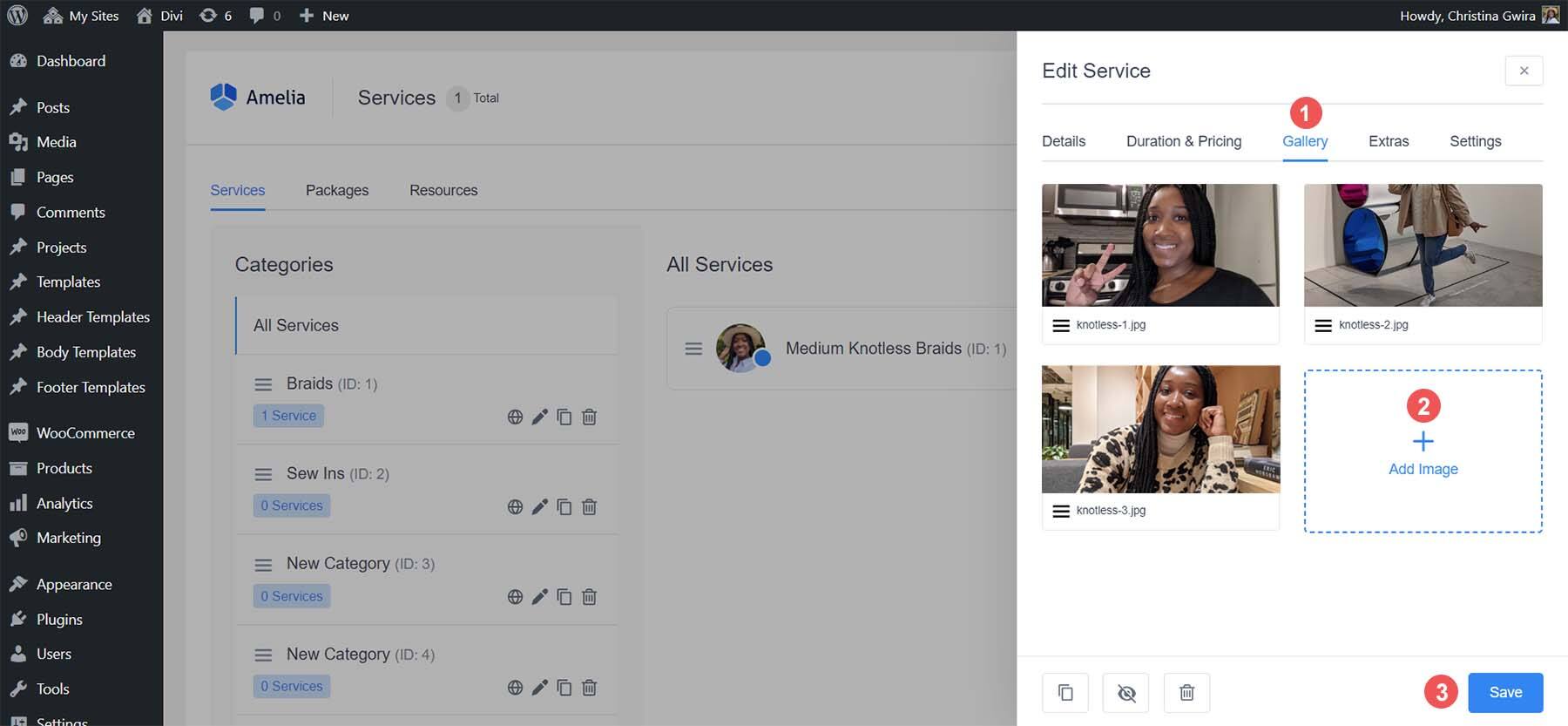
Task: Open the Duration & Pricing tab
Action: [1184, 141]
